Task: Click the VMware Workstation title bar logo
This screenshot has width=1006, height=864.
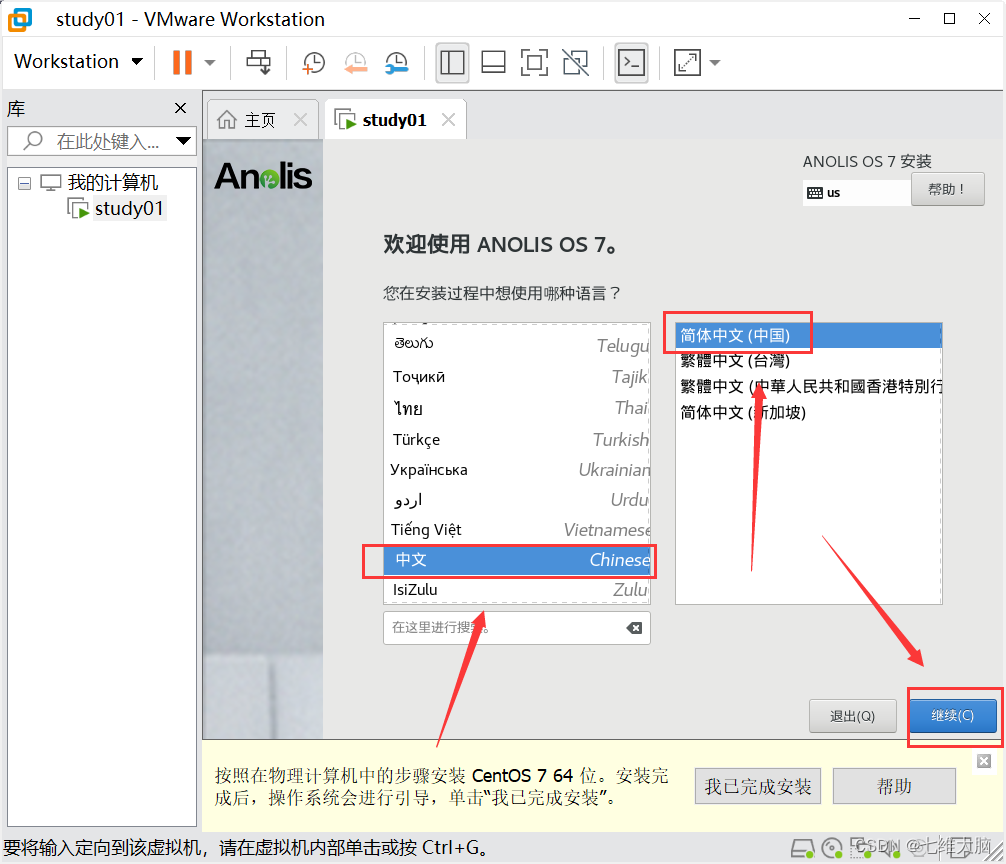Action: coord(20,19)
